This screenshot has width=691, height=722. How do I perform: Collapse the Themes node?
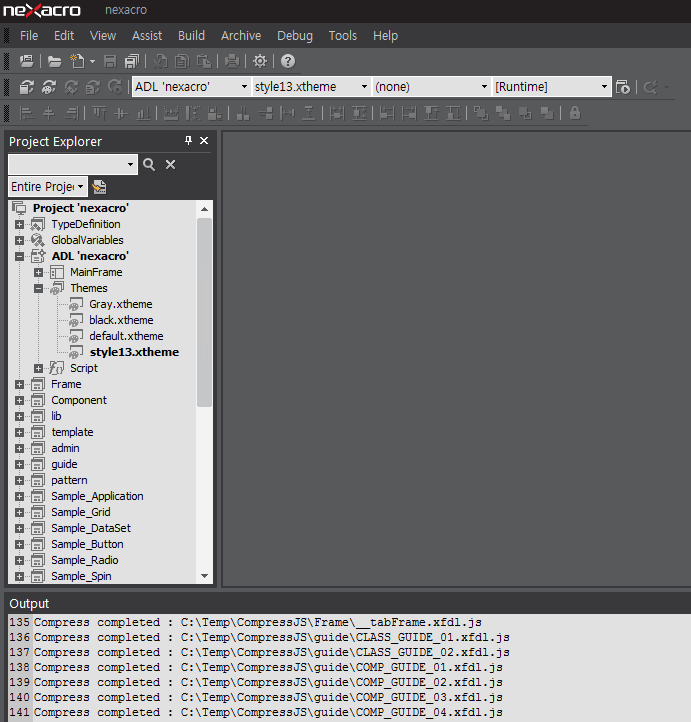pyautogui.click(x=38, y=289)
